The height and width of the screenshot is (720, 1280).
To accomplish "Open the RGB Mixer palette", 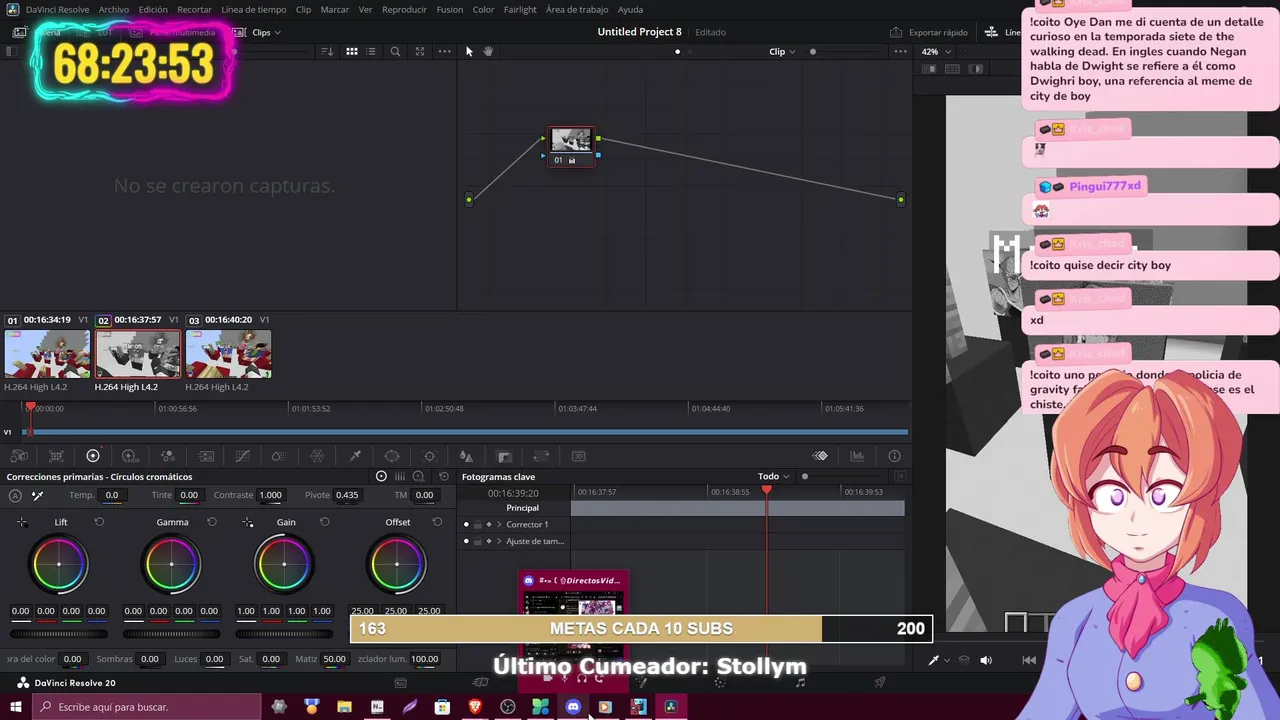I will pyautogui.click(x=167, y=456).
